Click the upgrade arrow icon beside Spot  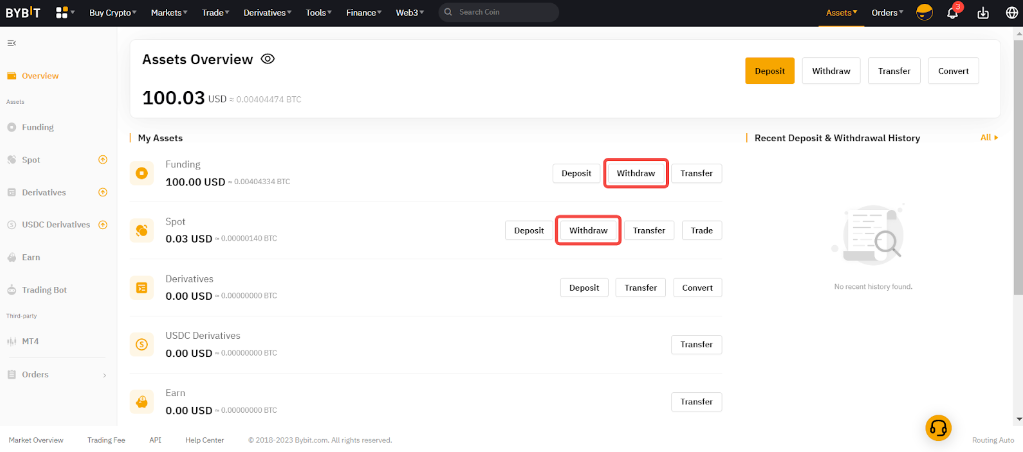tap(102, 160)
